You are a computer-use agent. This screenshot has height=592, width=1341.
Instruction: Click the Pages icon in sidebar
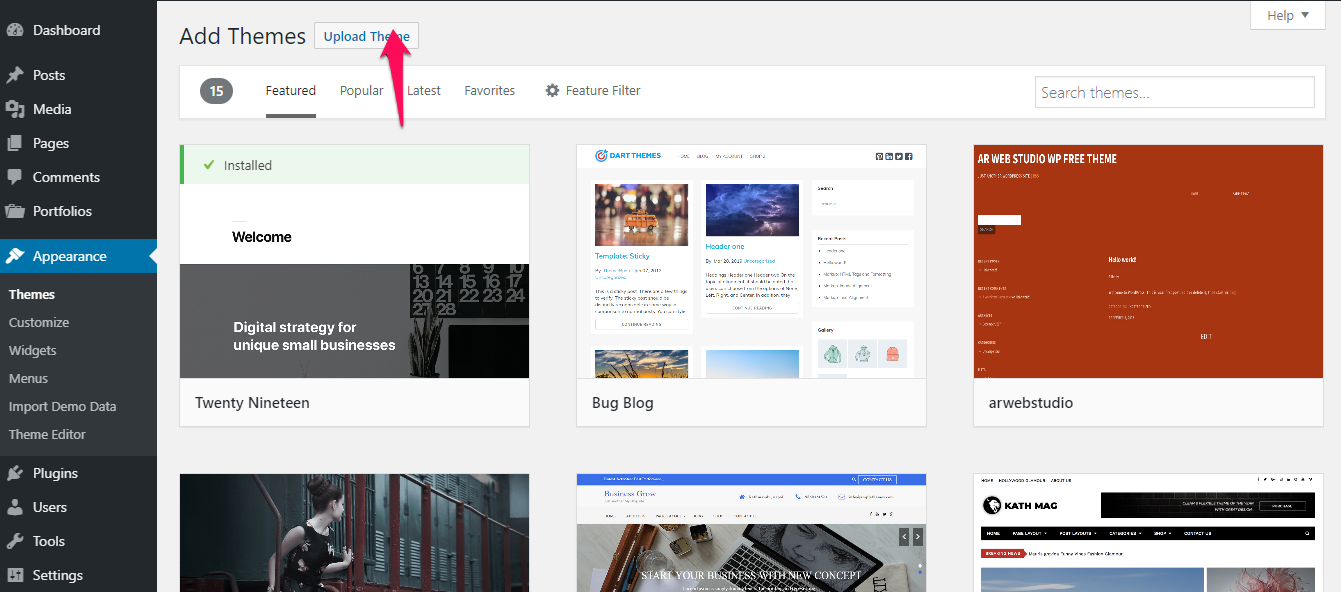[15, 143]
